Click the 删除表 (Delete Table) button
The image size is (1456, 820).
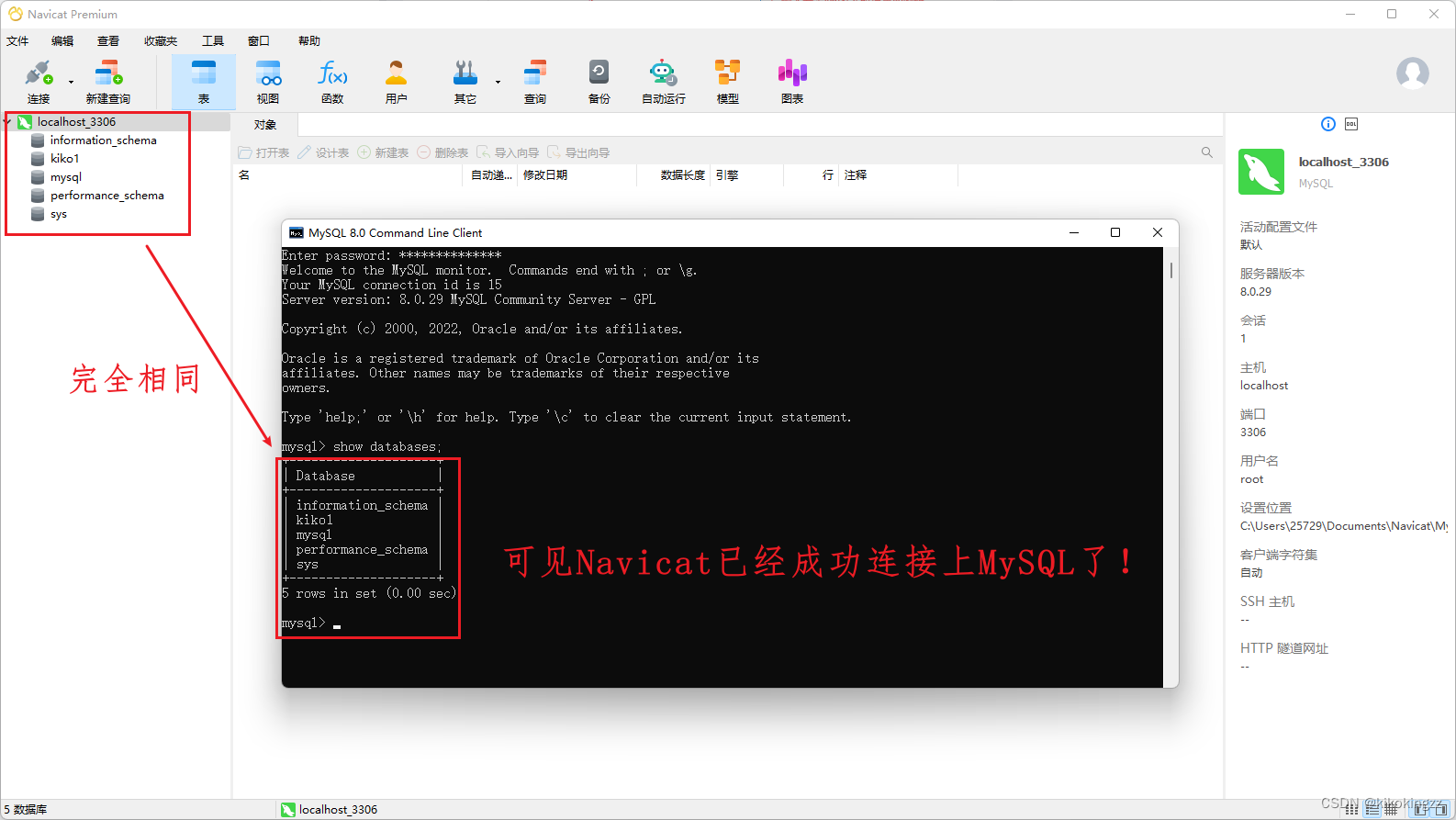tap(442, 152)
